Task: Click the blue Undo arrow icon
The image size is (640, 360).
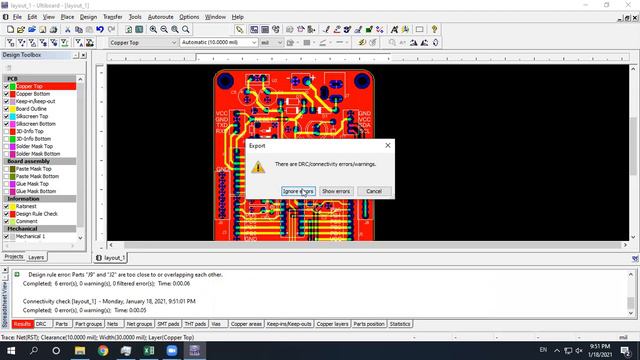Action: [100, 29]
